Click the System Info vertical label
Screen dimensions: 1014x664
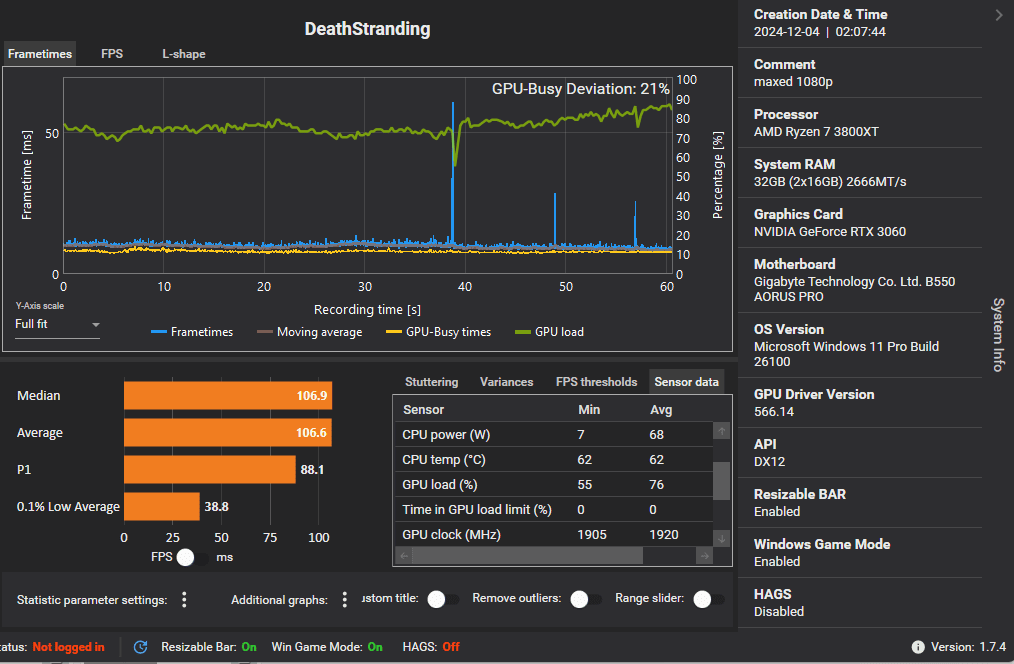[x=998, y=334]
